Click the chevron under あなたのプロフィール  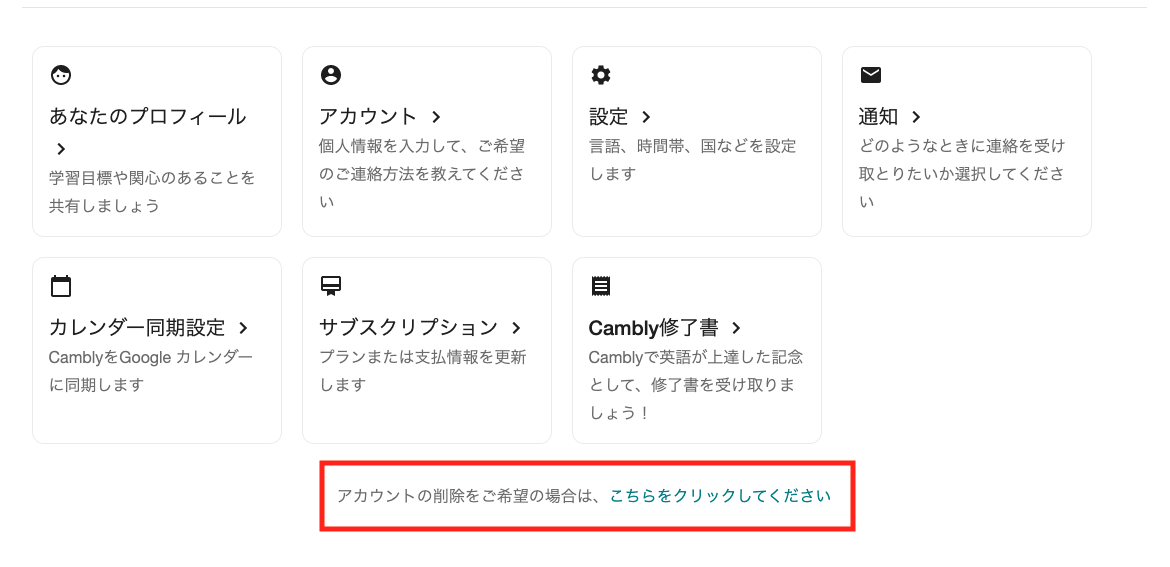[61, 149]
